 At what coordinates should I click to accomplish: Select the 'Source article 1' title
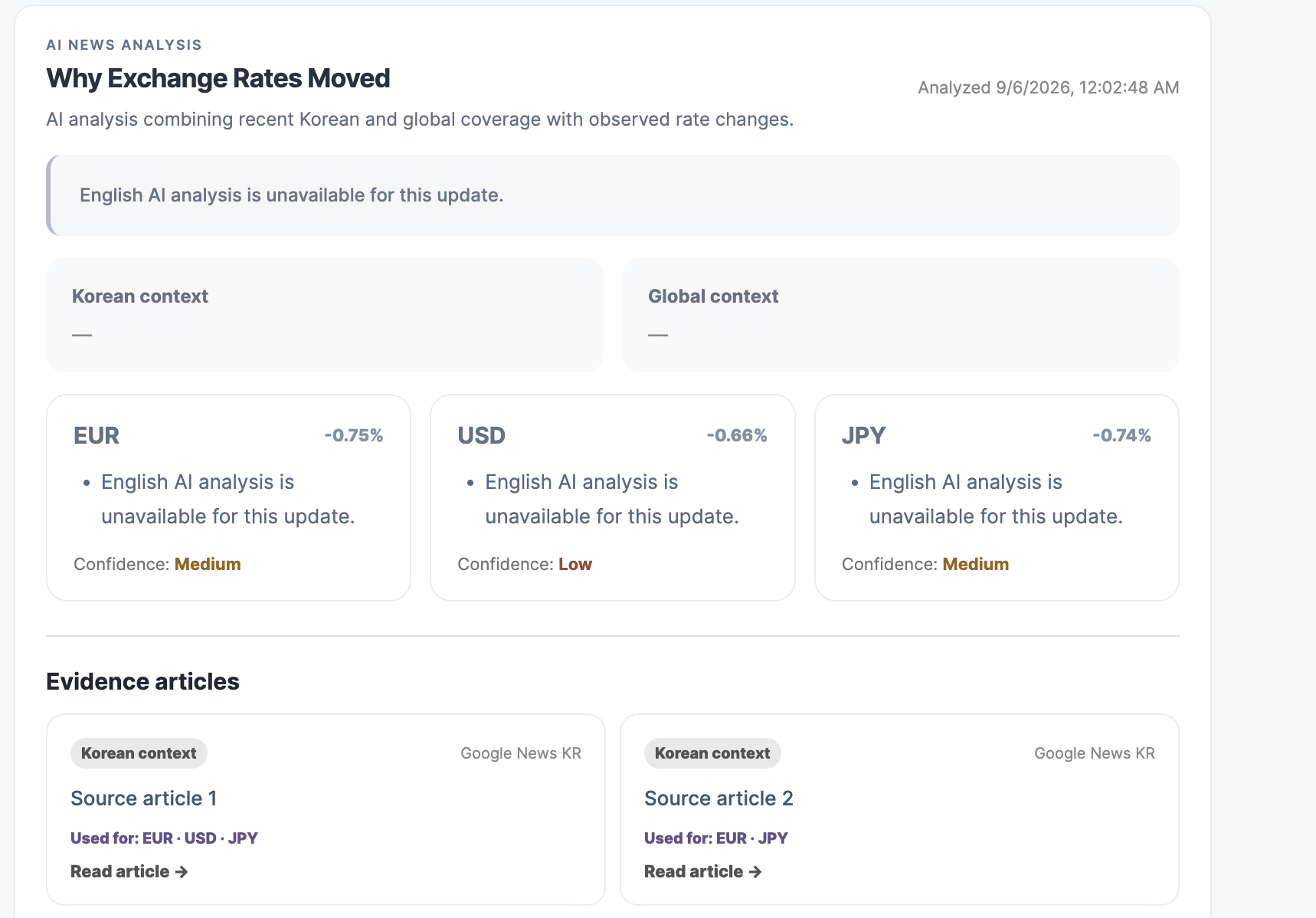point(144,798)
